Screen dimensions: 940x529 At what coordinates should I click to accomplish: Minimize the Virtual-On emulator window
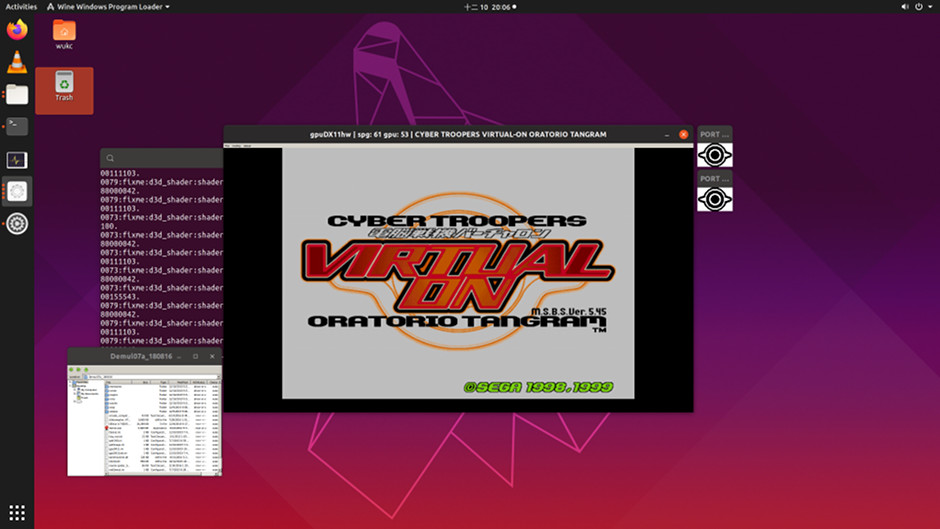click(667, 134)
